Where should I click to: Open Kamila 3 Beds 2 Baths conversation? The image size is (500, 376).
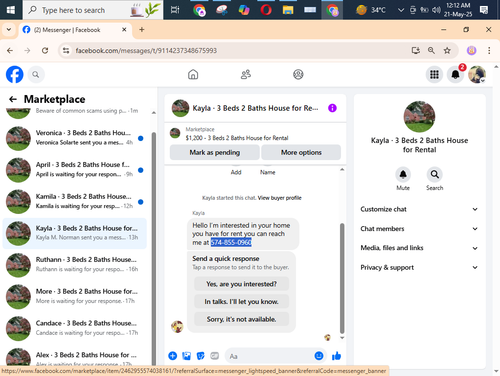[x=75, y=201]
